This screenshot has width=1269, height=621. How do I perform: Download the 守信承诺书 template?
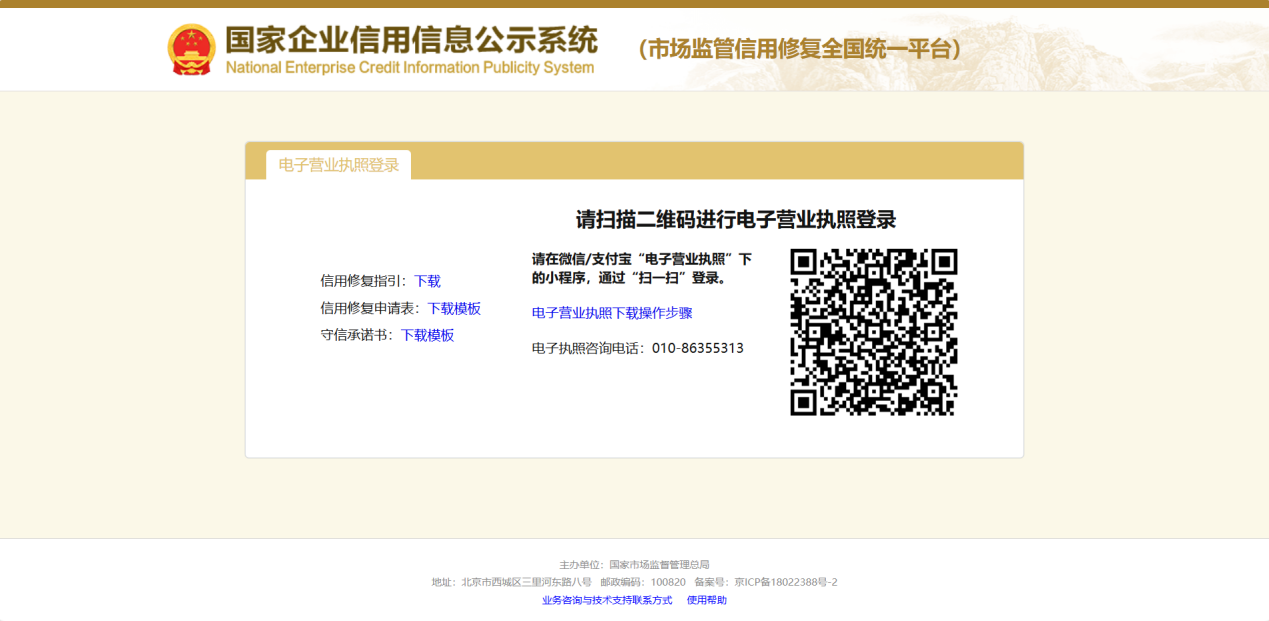click(x=427, y=335)
